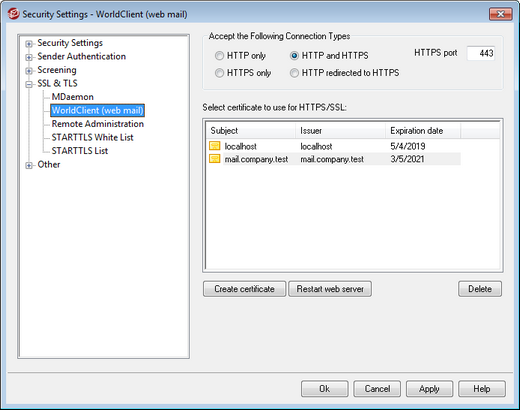Select the HTTPS only option
520x410 pixels.
[219, 73]
